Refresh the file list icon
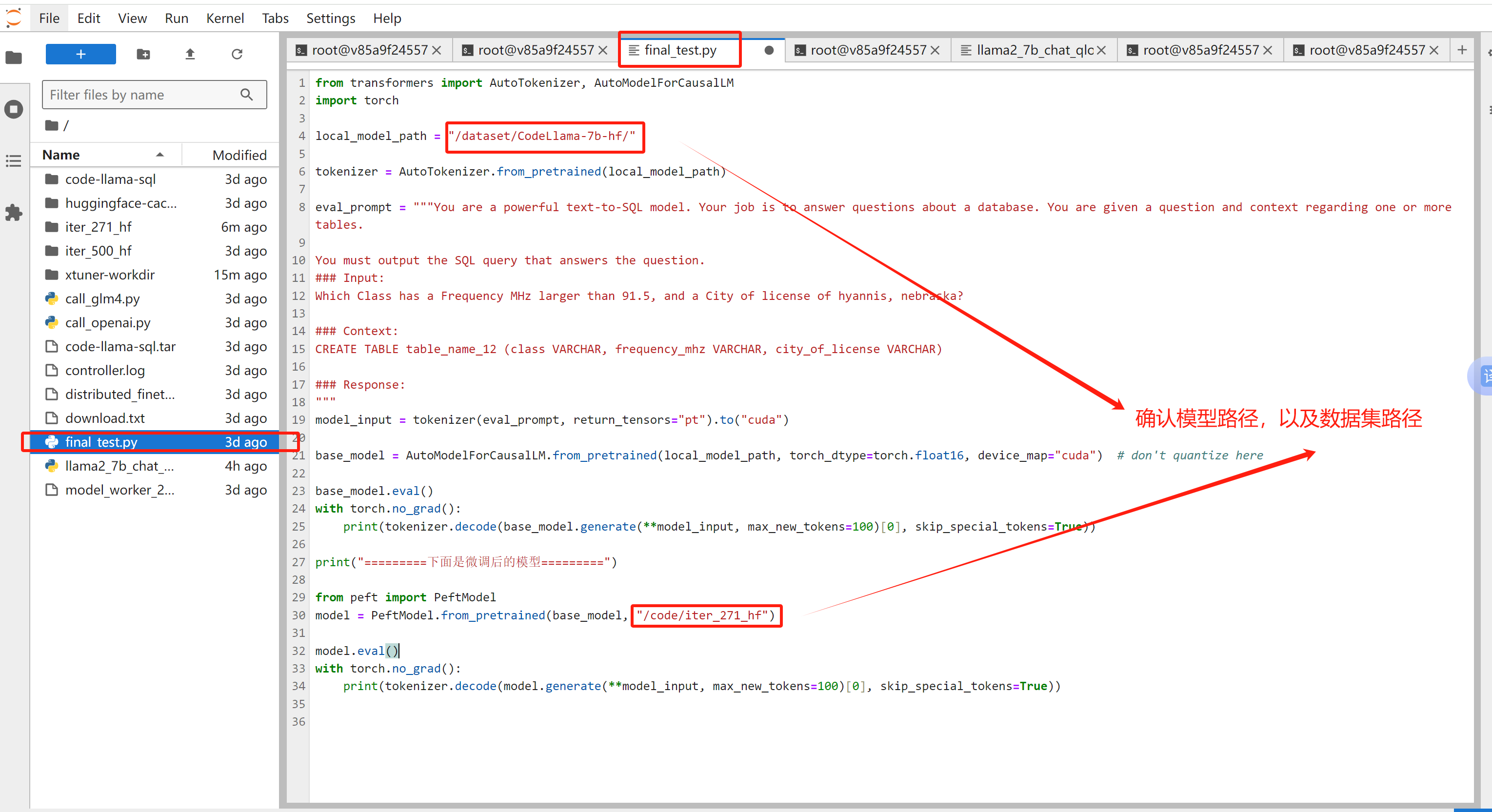Viewport: 1492px width, 812px height. click(x=237, y=54)
